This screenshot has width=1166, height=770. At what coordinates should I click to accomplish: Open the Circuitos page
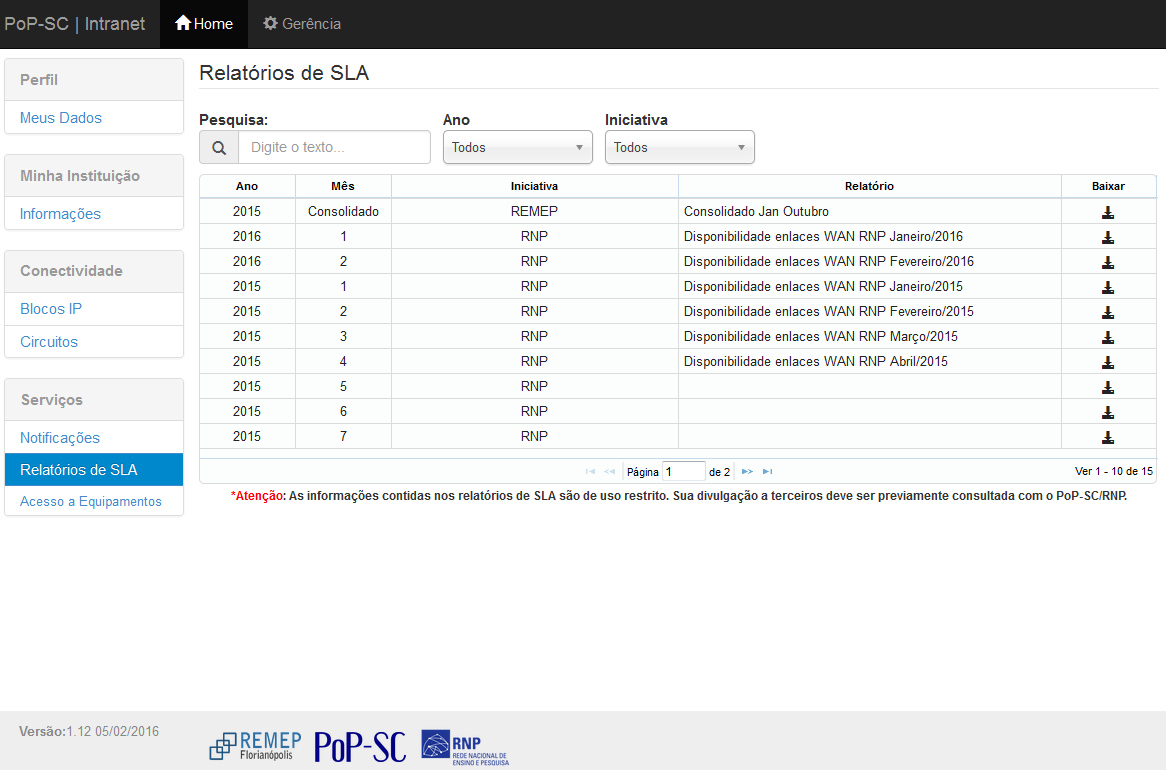(50, 341)
